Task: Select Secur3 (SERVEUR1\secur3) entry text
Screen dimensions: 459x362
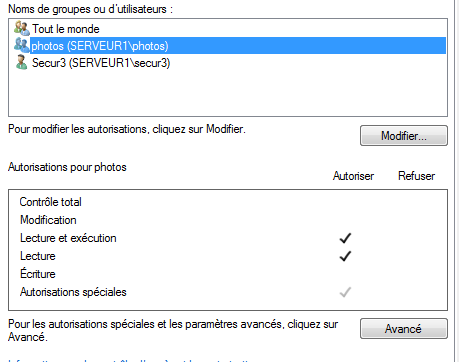Action: [x=101, y=63]
